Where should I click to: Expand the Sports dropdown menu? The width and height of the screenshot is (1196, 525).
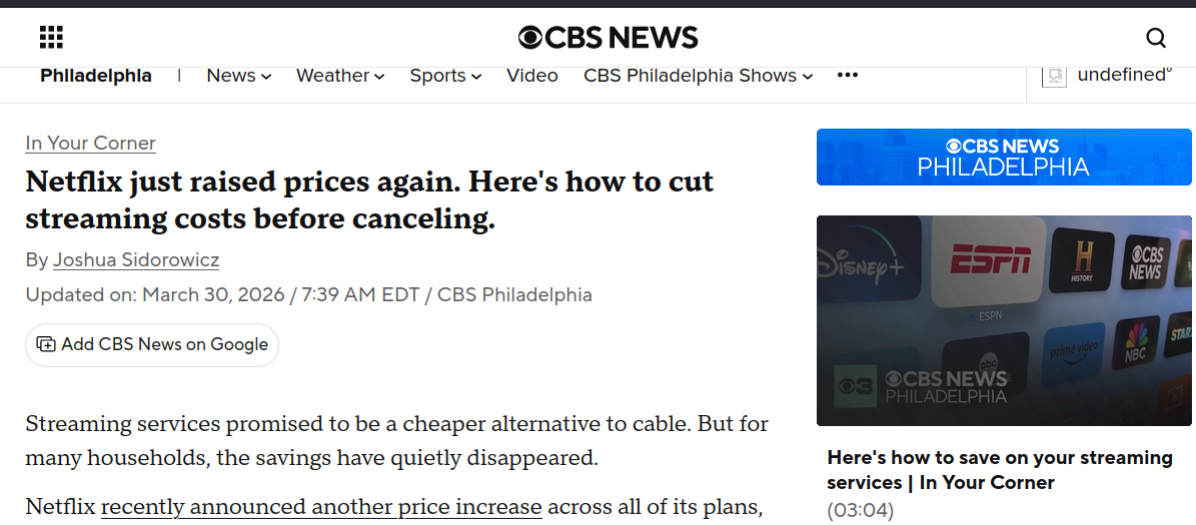click(x=445, y=76)
